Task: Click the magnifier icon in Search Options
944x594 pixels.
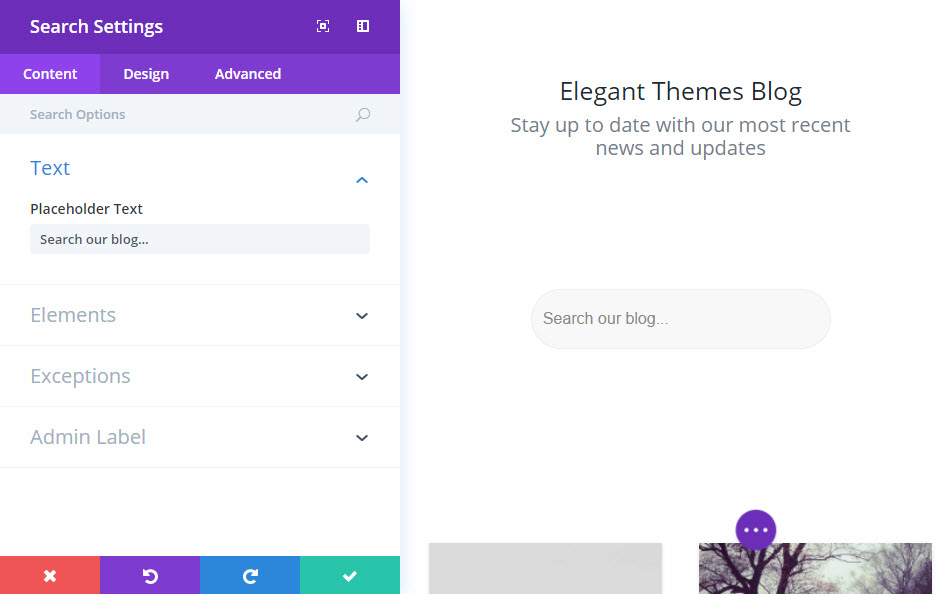Action: [362, 114]
